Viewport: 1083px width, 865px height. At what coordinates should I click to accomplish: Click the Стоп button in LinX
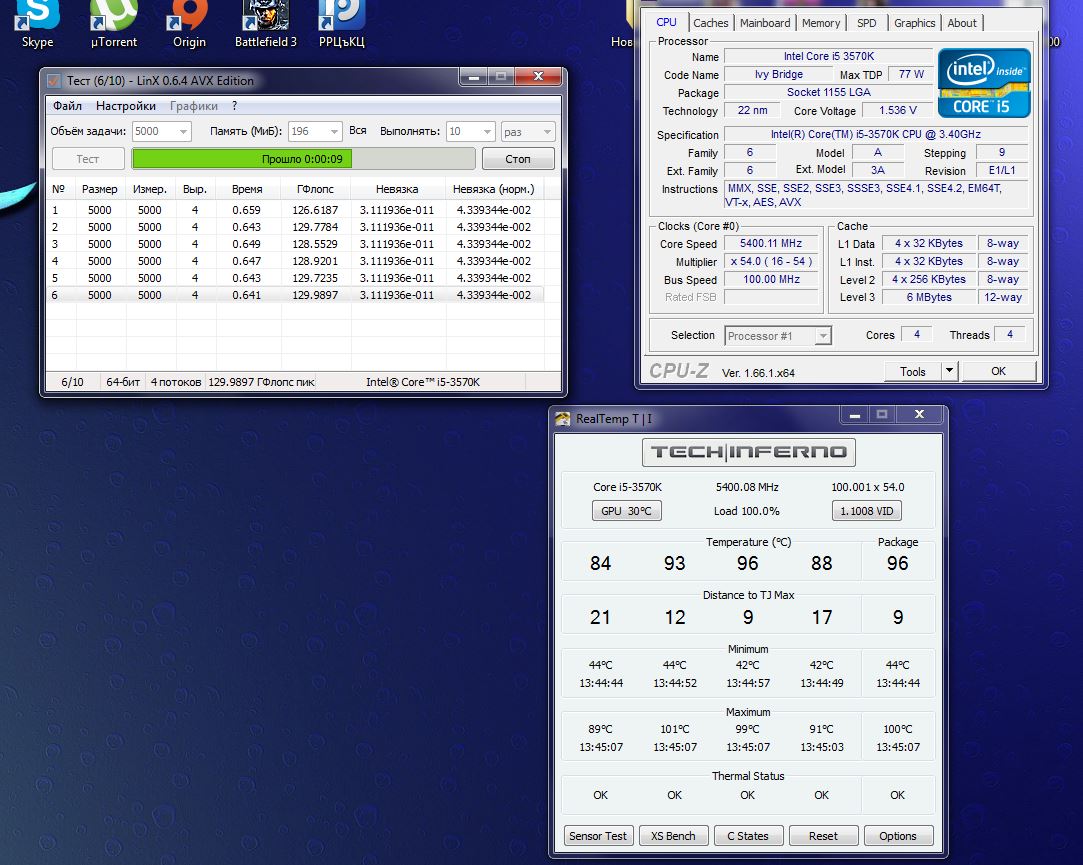(x=518, y=159)
